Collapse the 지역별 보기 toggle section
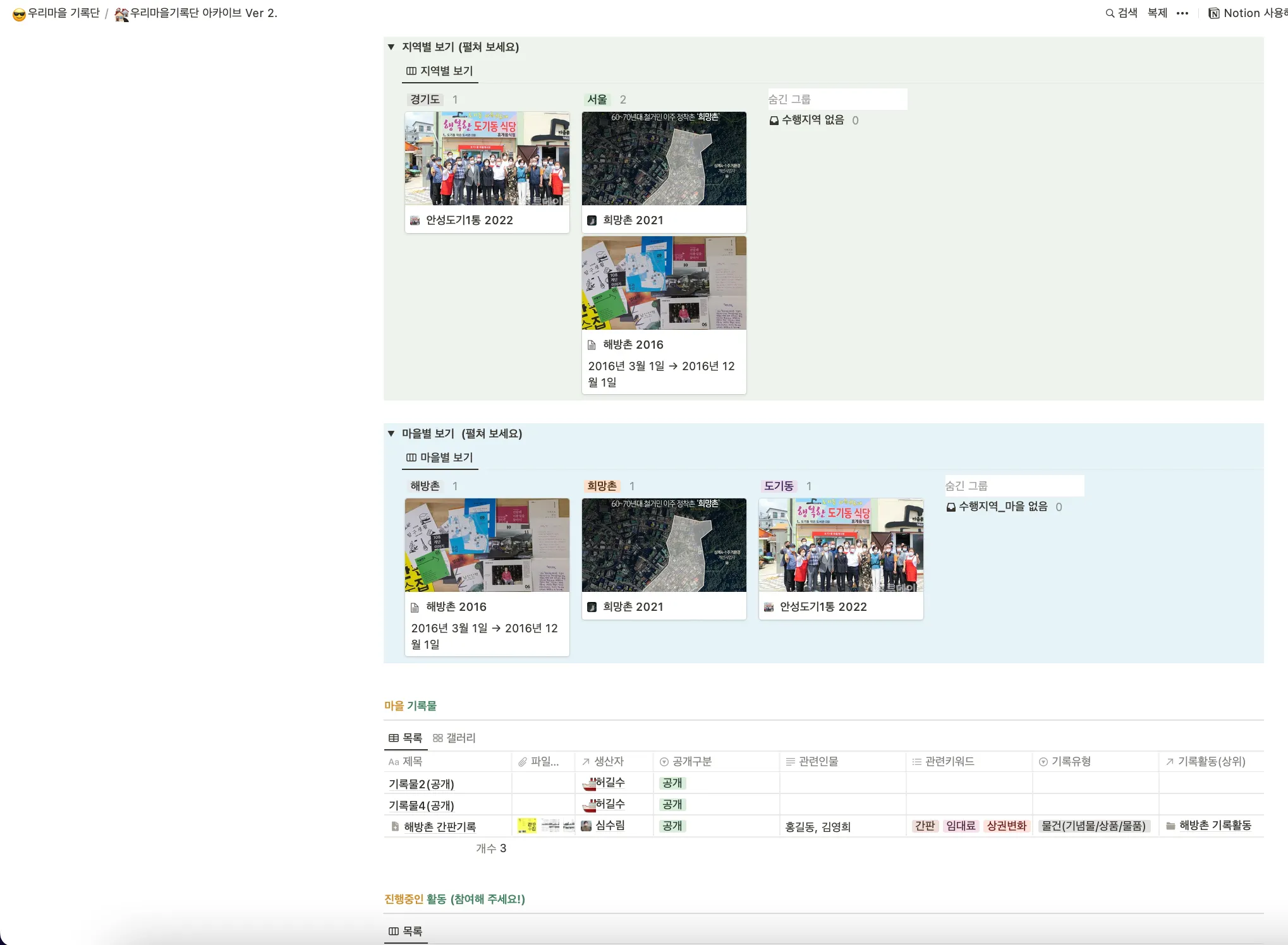Viewport: 1288px width, 945px height. tap(391, 47)
